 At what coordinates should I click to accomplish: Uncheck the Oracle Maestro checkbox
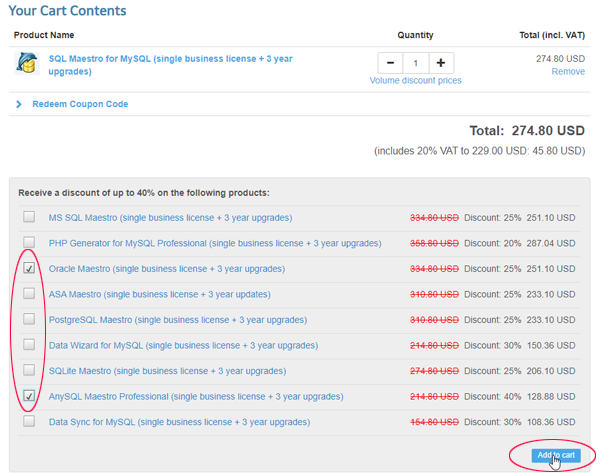(x=29, y=268)
